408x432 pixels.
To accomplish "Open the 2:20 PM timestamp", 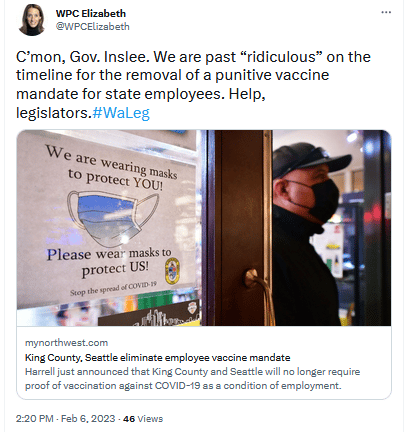I will [x=35, y=419].
